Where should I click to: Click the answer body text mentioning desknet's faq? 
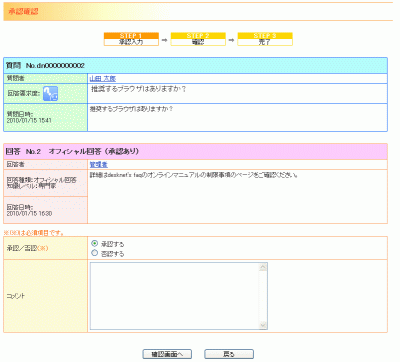pyautogui.click(x=194, y=175)
